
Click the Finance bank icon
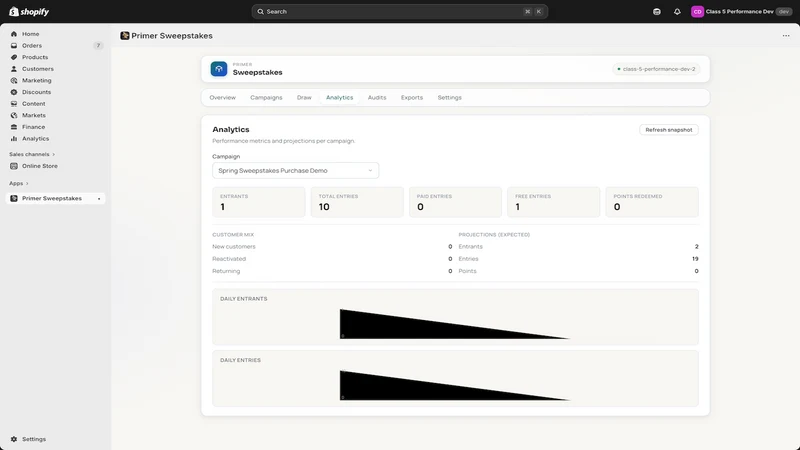tap(14, 127)
